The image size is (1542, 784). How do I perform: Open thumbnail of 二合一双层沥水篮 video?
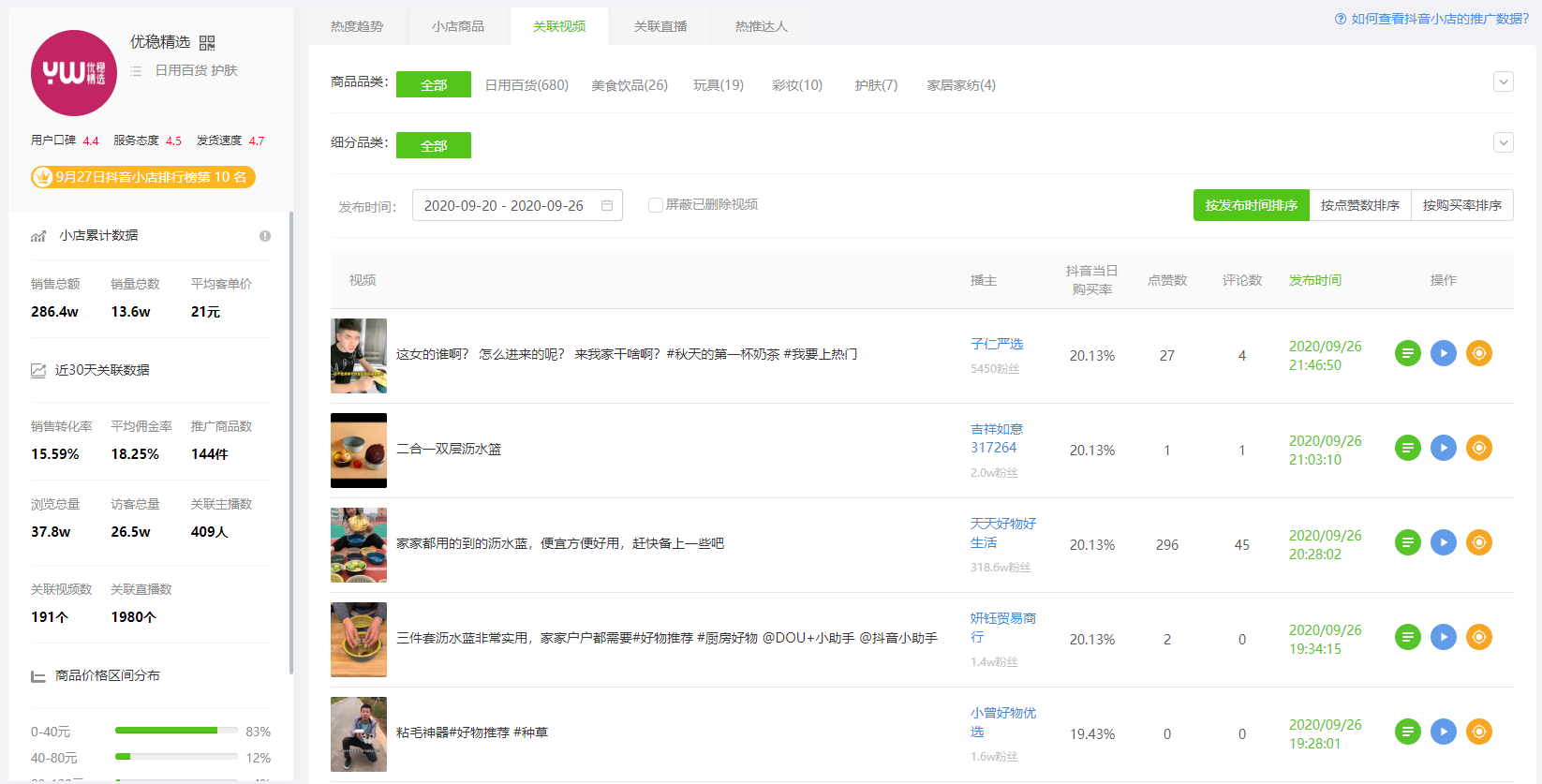click(x=359, y=451)
